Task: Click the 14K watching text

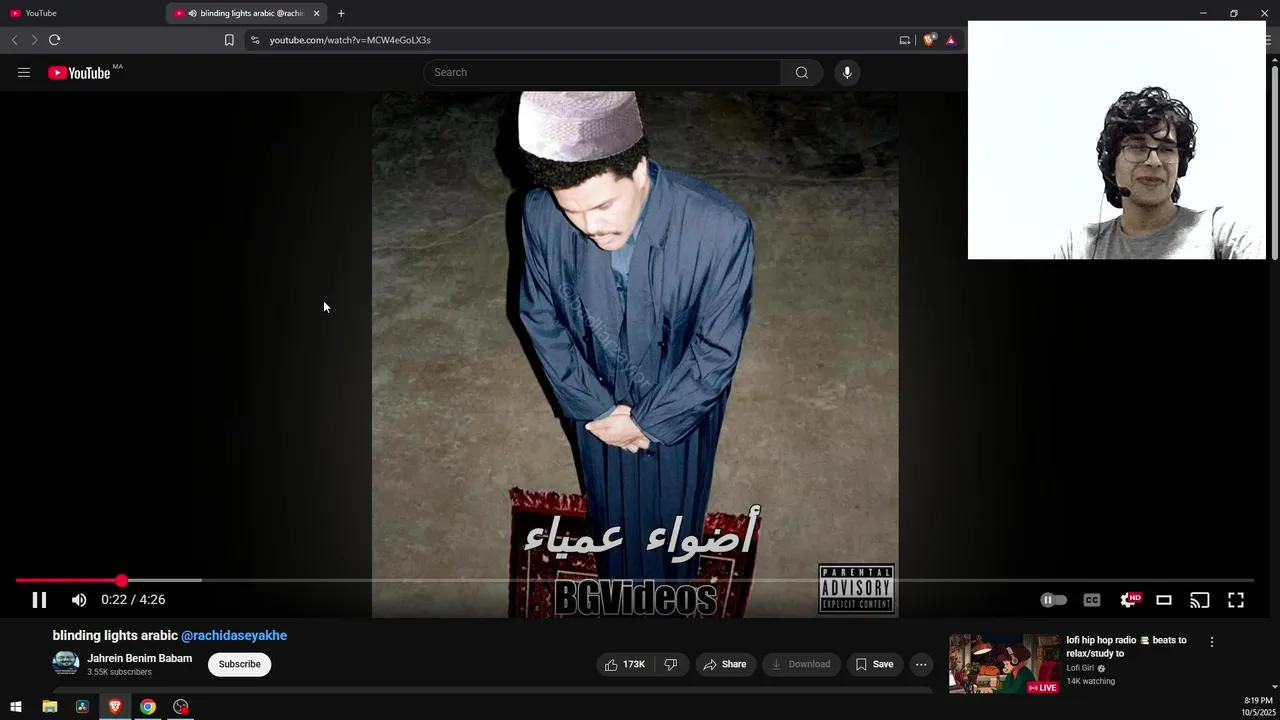Action: pyautogui.click(x=1090, y=682)
